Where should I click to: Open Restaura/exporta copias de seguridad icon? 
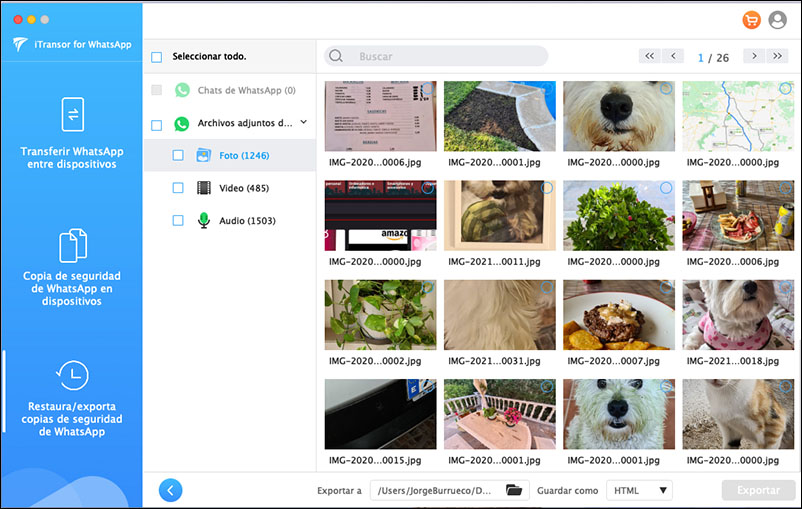[72, 375]
